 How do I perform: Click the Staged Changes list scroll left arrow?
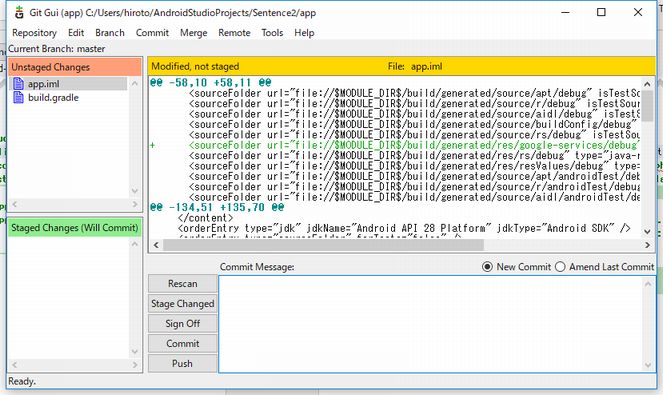pyautogui.click(x=15, y=365)
